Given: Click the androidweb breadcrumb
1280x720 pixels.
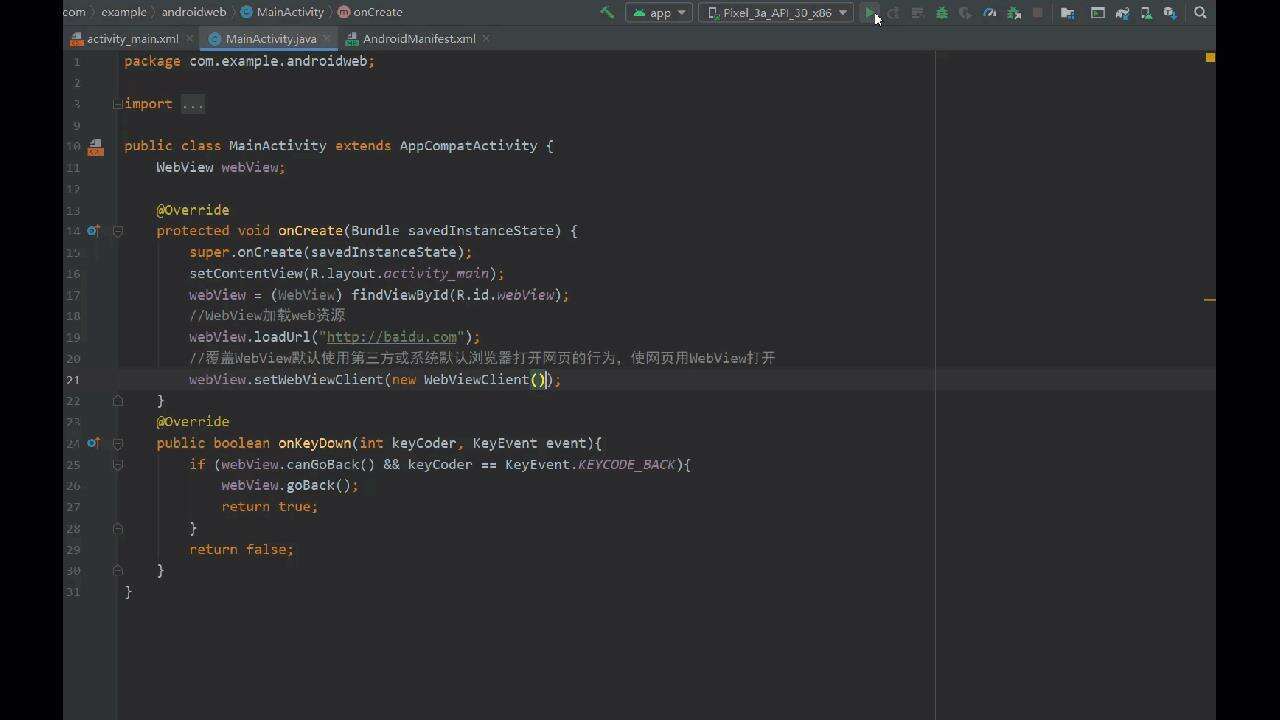Looking at the screenshot, I should pyautogui.click(x=194, y=12).
